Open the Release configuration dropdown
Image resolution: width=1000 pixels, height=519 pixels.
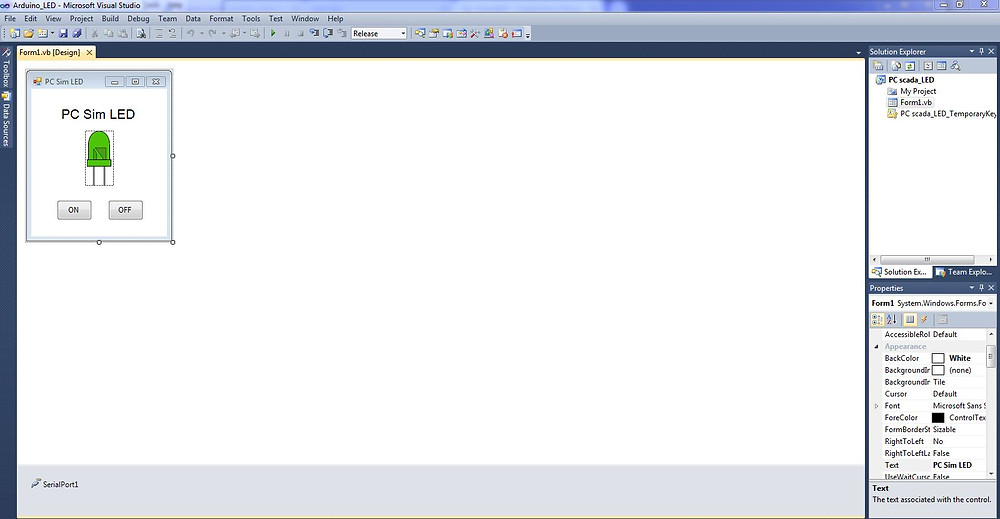(402, 33)
